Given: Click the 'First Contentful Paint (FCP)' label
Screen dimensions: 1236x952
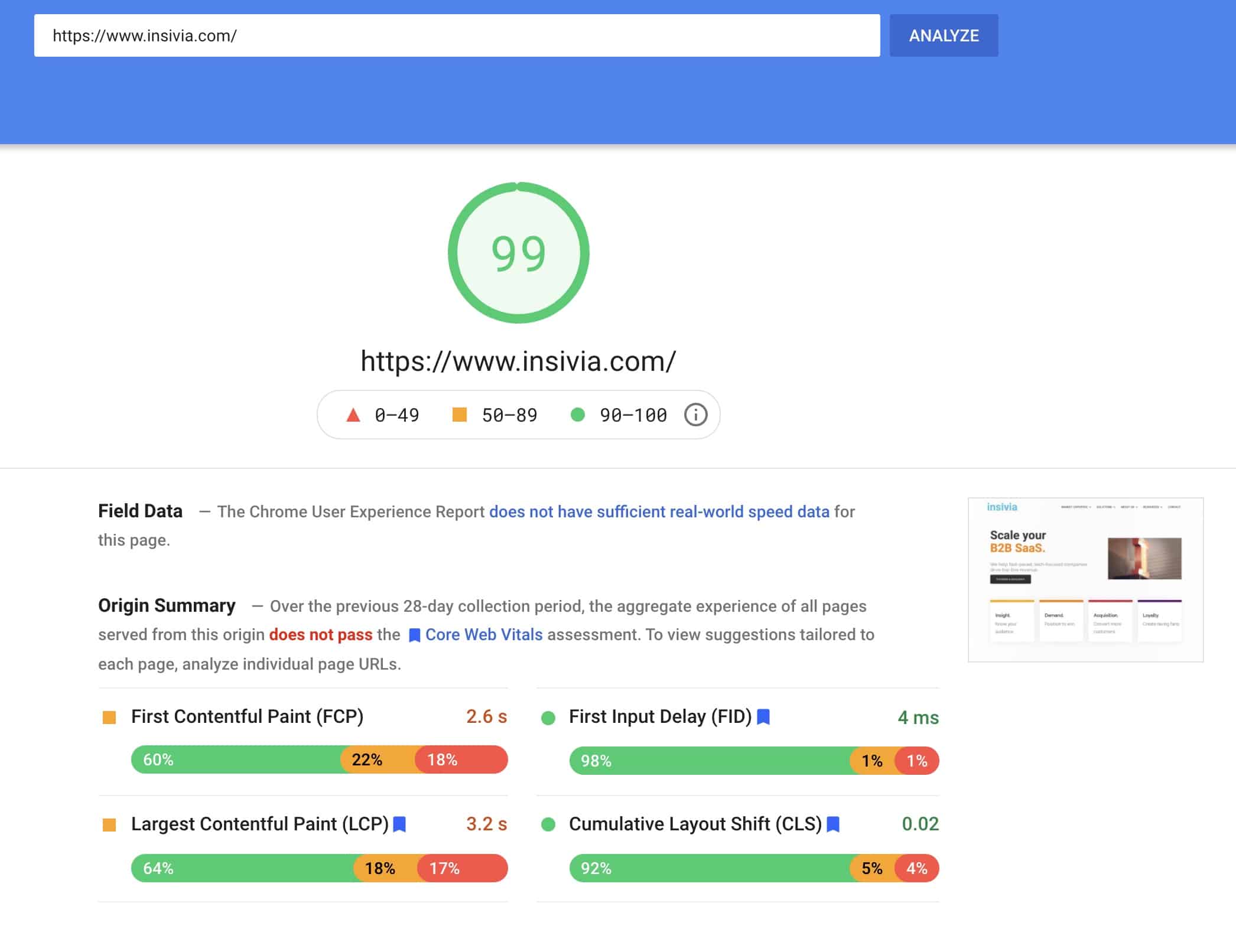Looking at the screenshot, I should (x=247, y=716).
